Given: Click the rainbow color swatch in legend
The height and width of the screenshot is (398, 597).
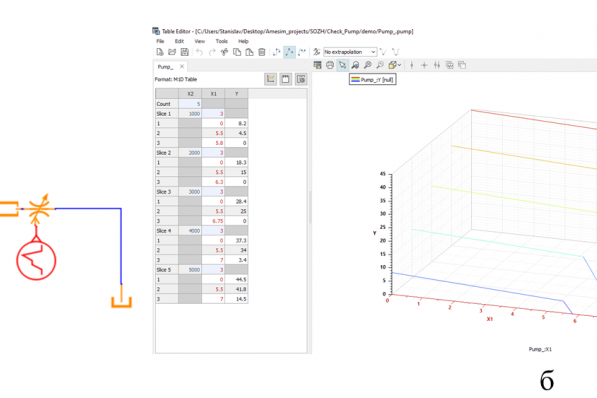Looking at the screenshot, I should [x=355, y=79].
